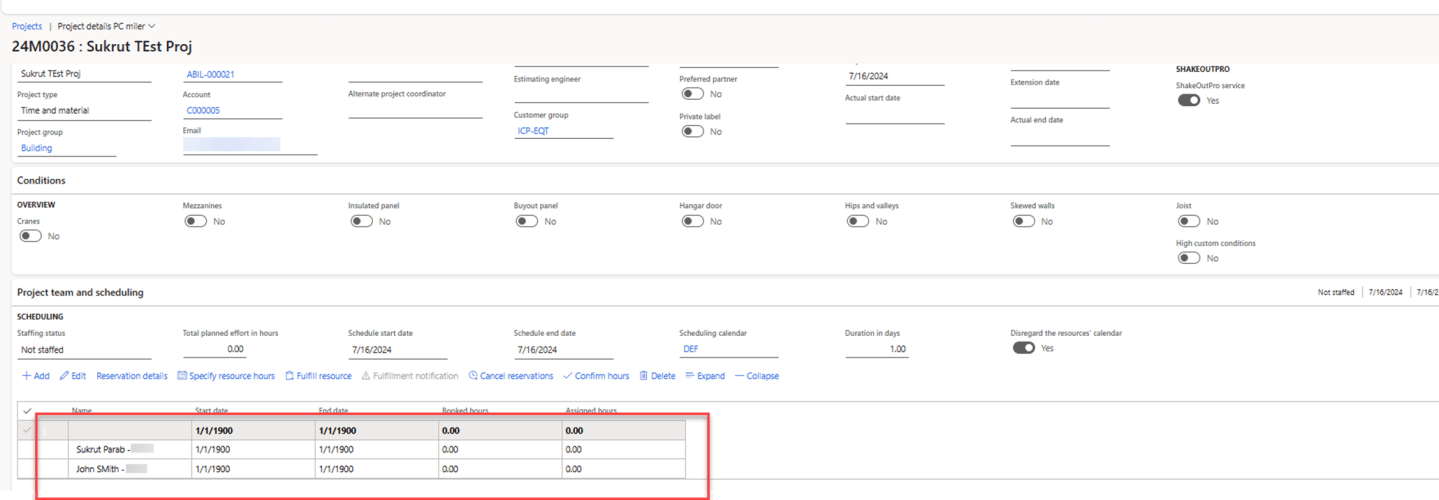The image size is (1439, 500).
Task: Click the Schedule start date field
Action: [398, 350]
